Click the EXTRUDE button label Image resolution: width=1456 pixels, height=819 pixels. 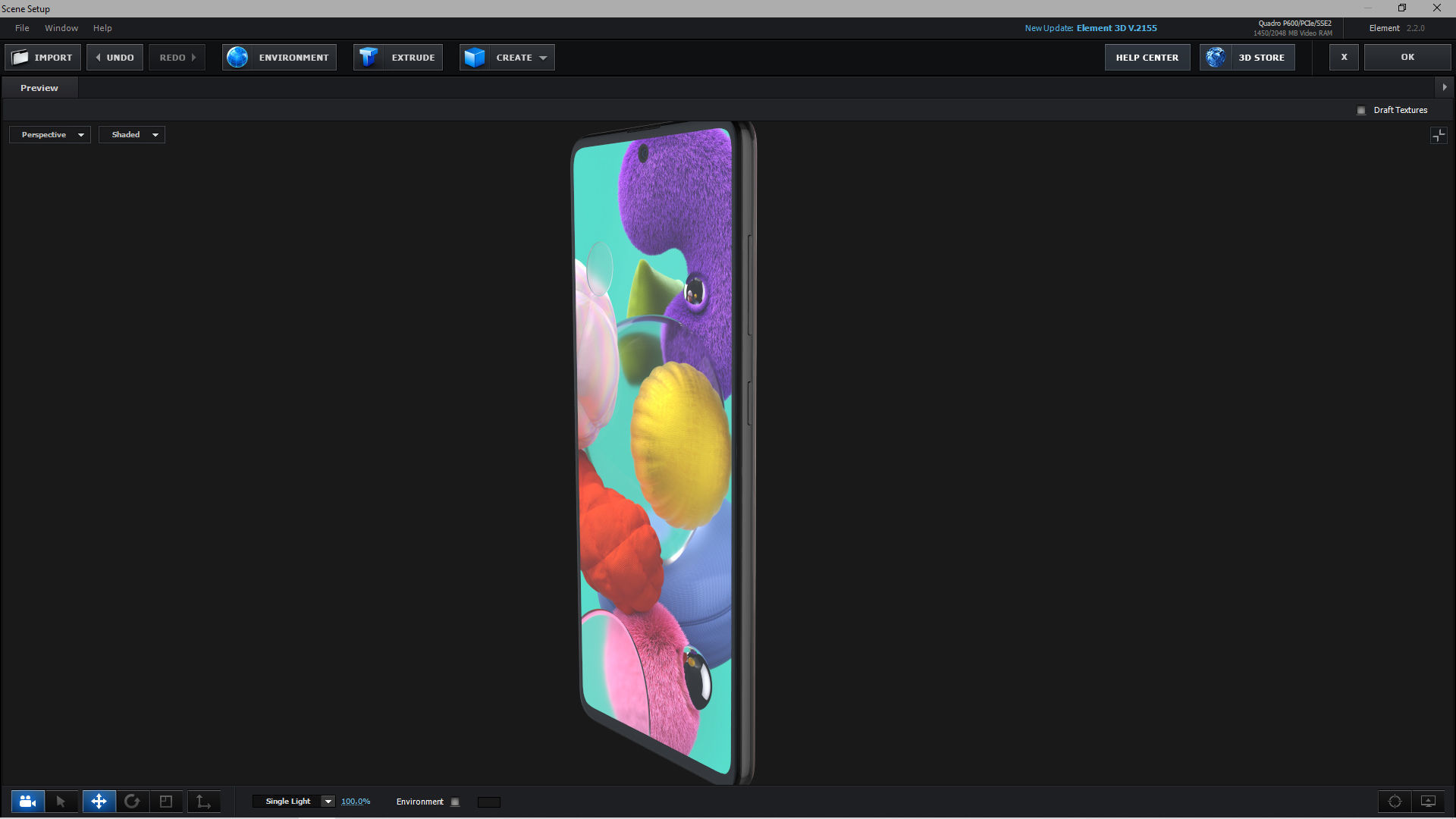click(x=413, y=58)
